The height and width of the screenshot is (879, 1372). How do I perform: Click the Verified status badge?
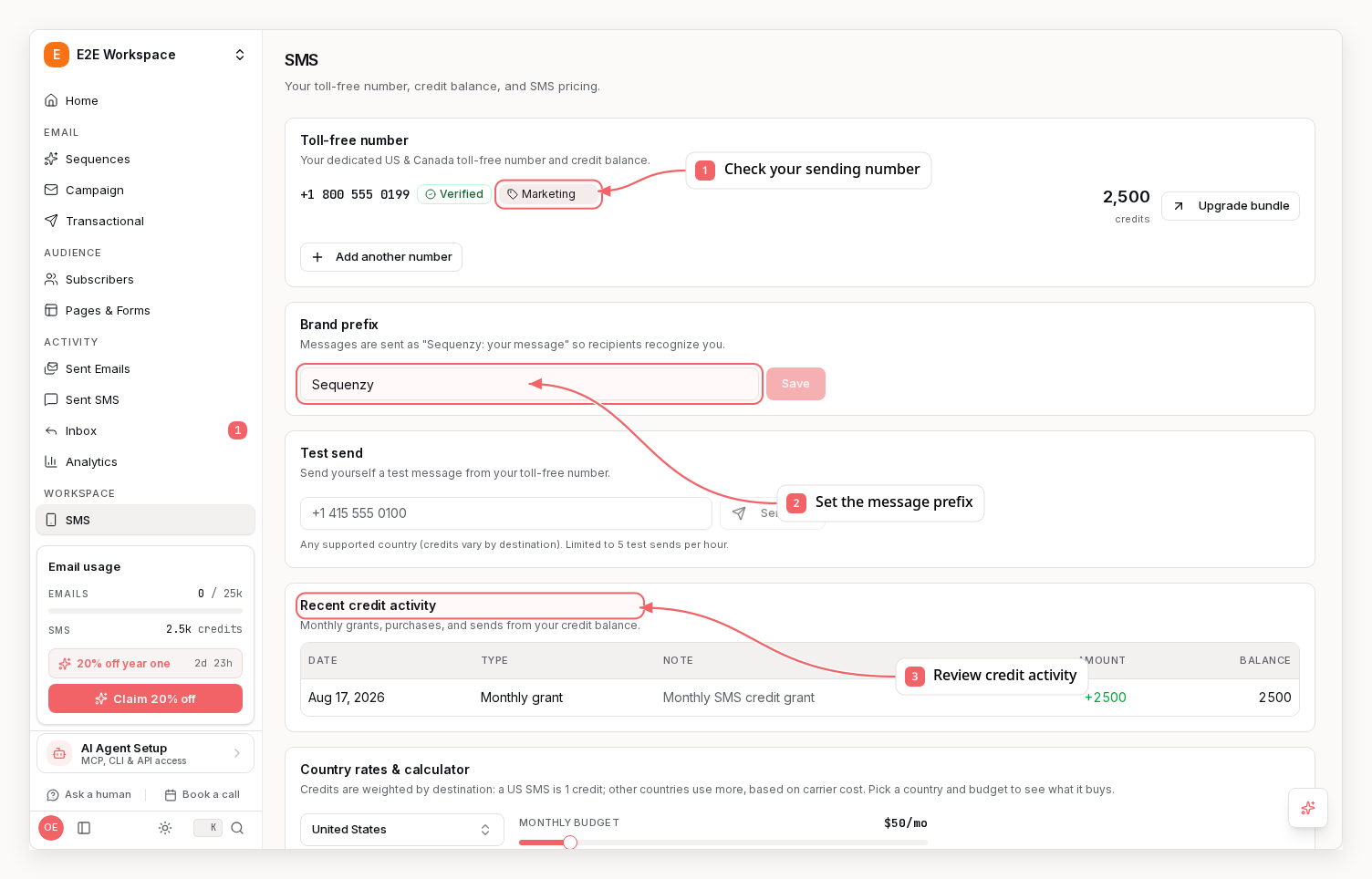pyautogui.click(x=454, y=194)
